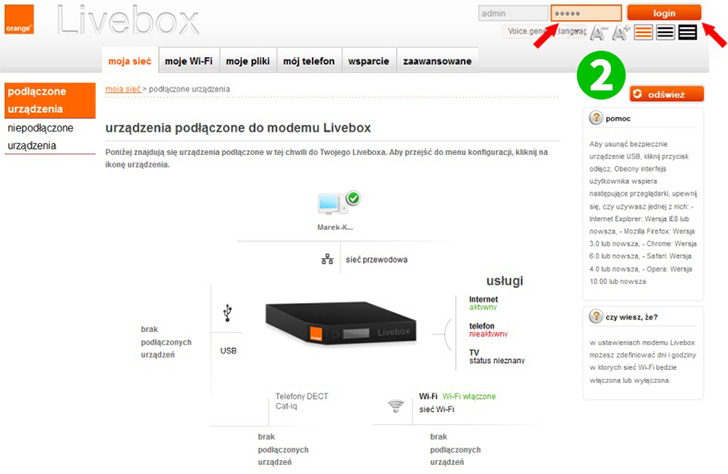728x474 pixels.
Task: Select the orange contrast theme icon
Action: (643, 32)
